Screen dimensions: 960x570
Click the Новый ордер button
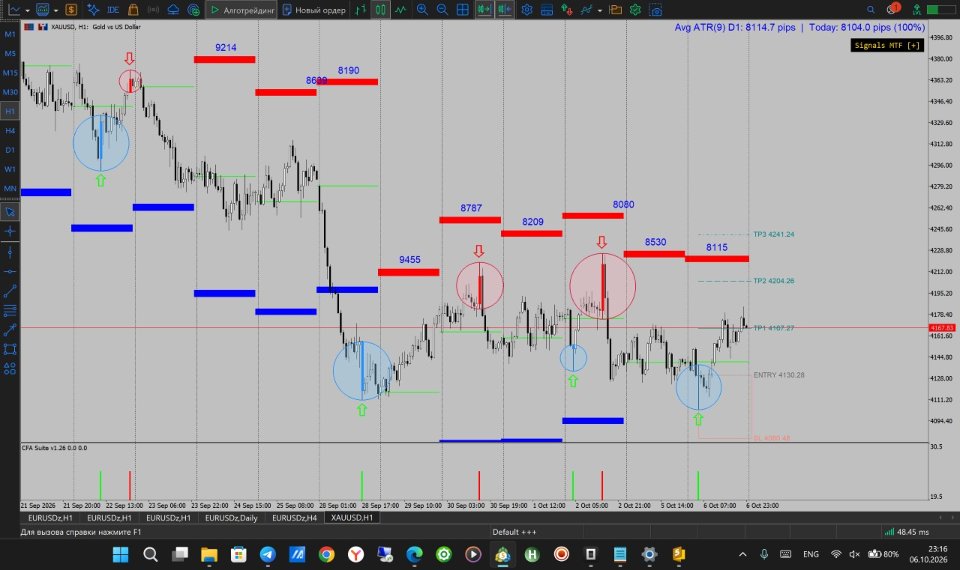314,10
